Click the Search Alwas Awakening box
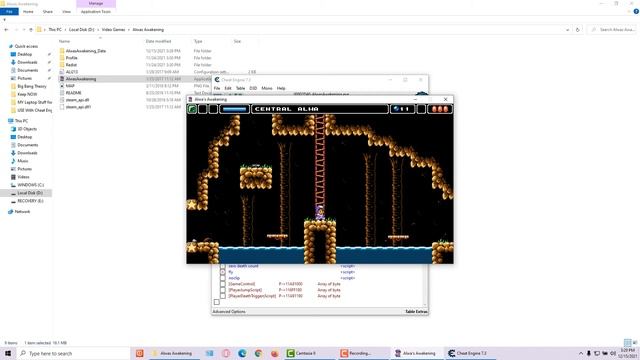640x360 pixels. pos(613,30)
